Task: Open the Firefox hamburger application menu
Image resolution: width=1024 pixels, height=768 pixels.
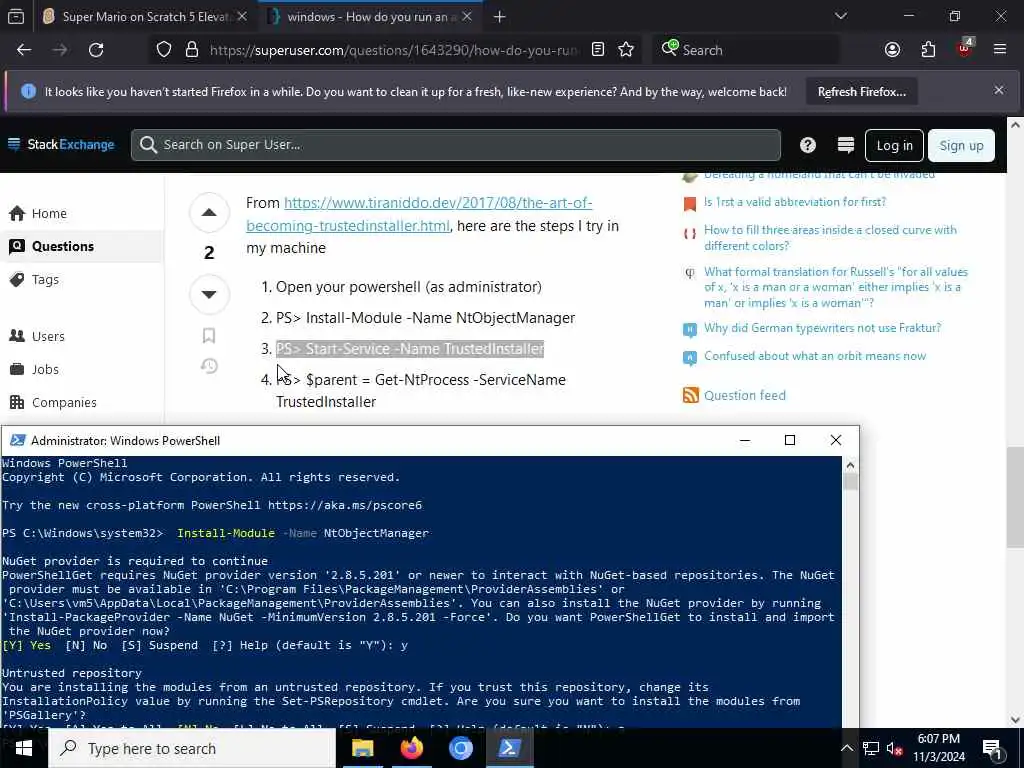Action: tap(1000, 50)
